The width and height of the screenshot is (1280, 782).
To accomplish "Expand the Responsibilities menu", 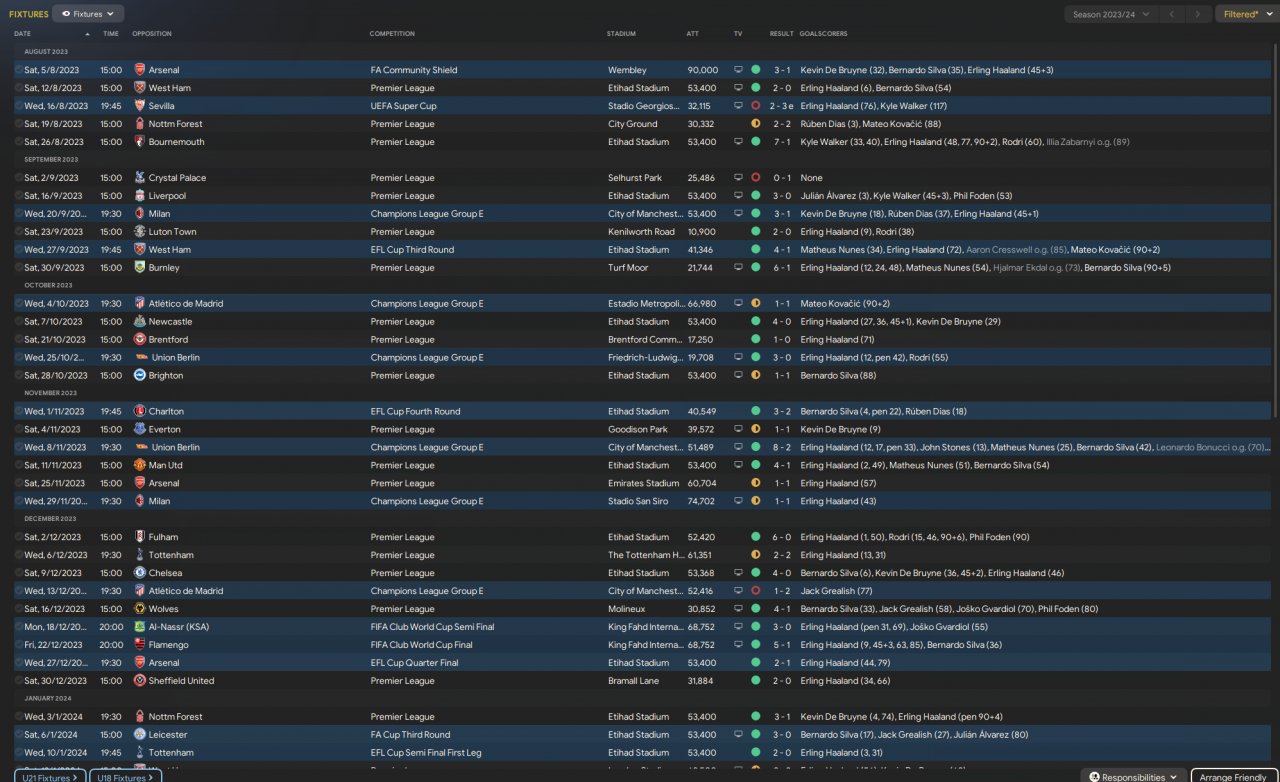I will (x=1134, y=777).
